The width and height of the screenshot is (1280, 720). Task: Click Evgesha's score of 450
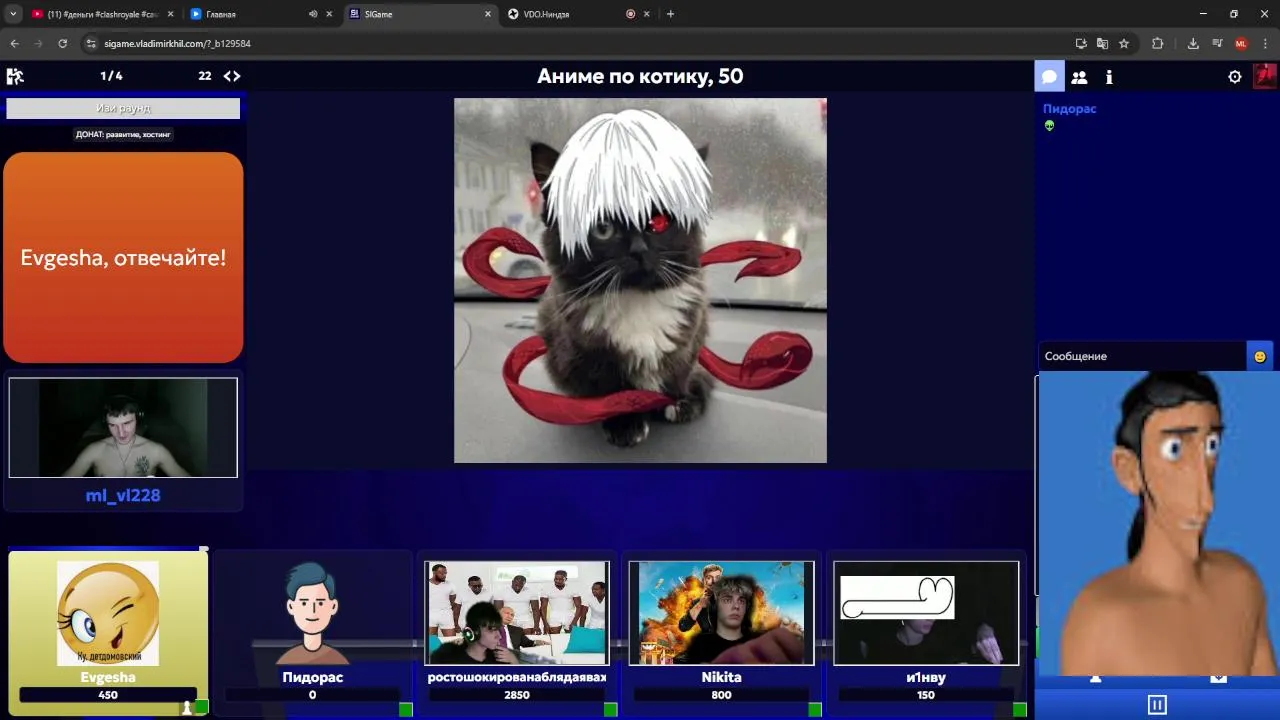(x=108, y=695)
